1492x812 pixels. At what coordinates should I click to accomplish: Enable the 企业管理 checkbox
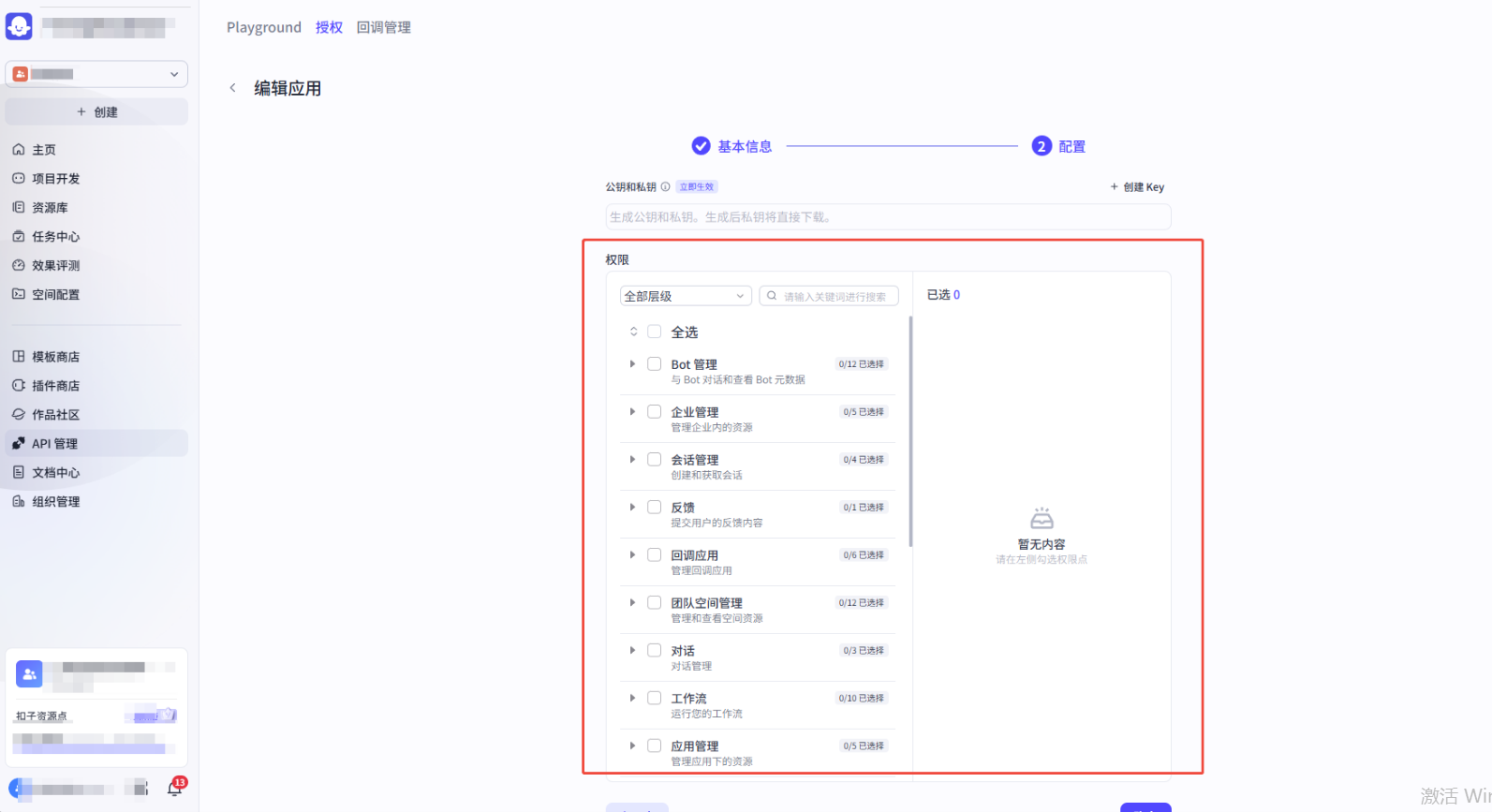(x=655, y=412)
